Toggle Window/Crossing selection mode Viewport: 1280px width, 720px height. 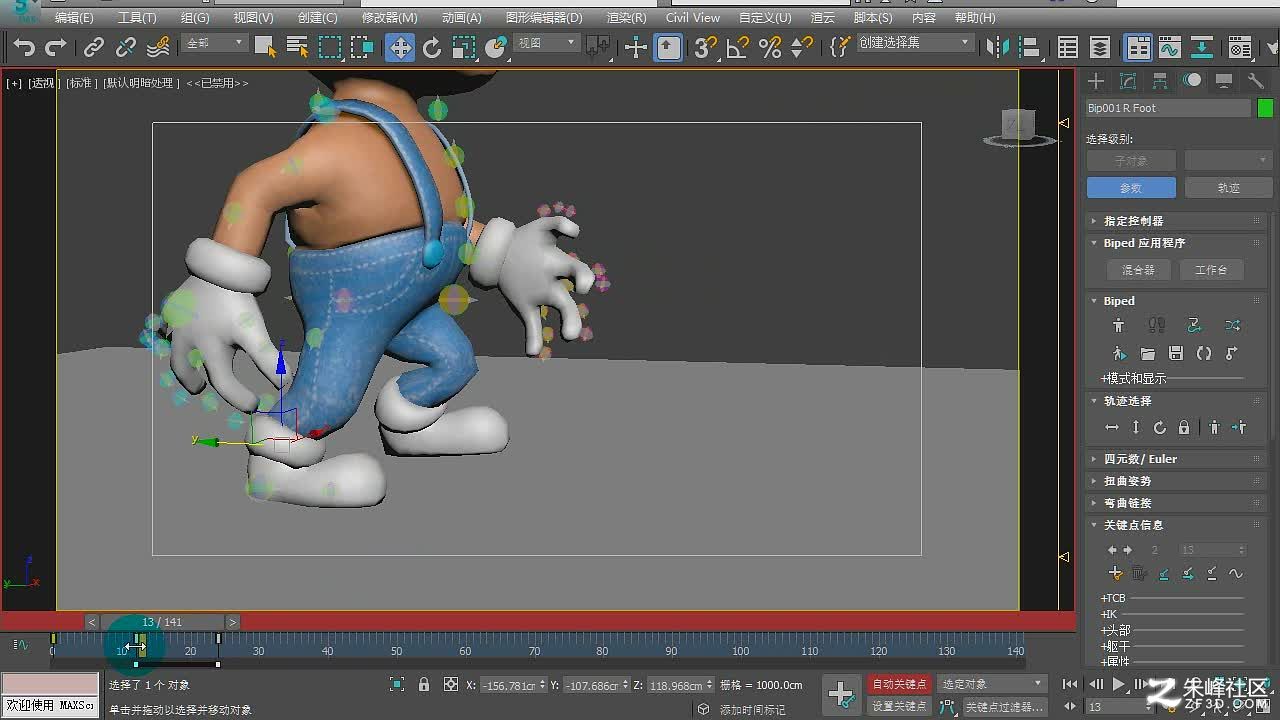362,47
